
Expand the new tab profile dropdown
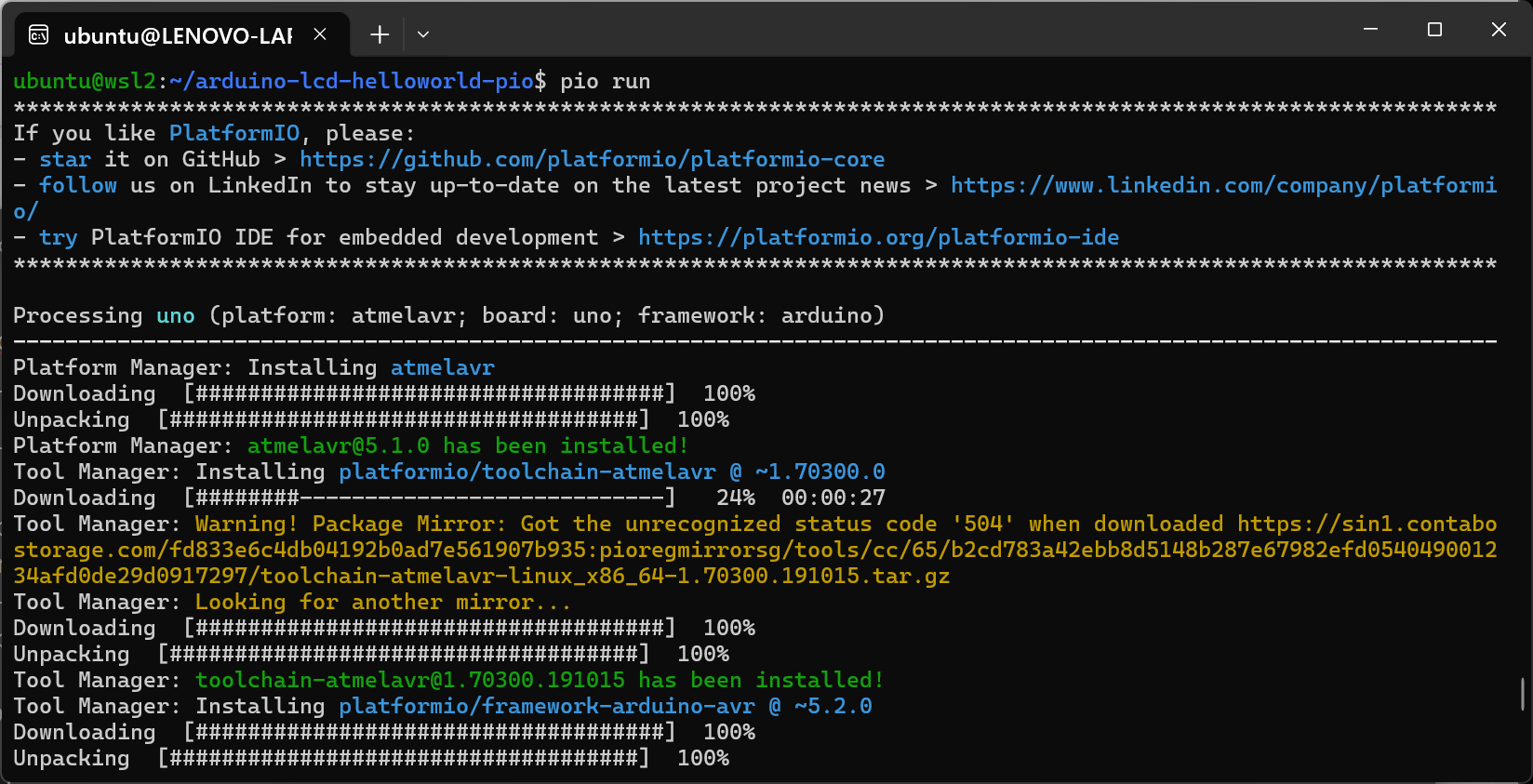(423, 34)
